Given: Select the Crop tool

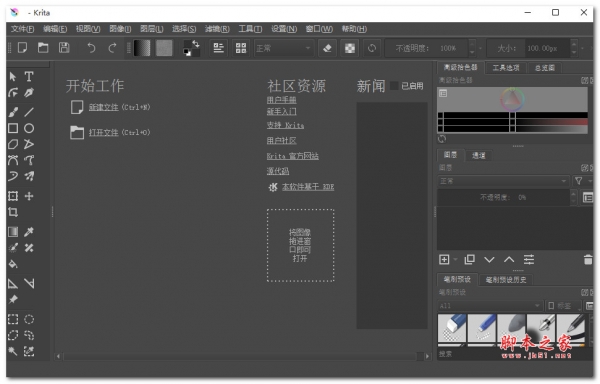Looking at the screenshot, I should pyautogui.click(x=13, y=212).
